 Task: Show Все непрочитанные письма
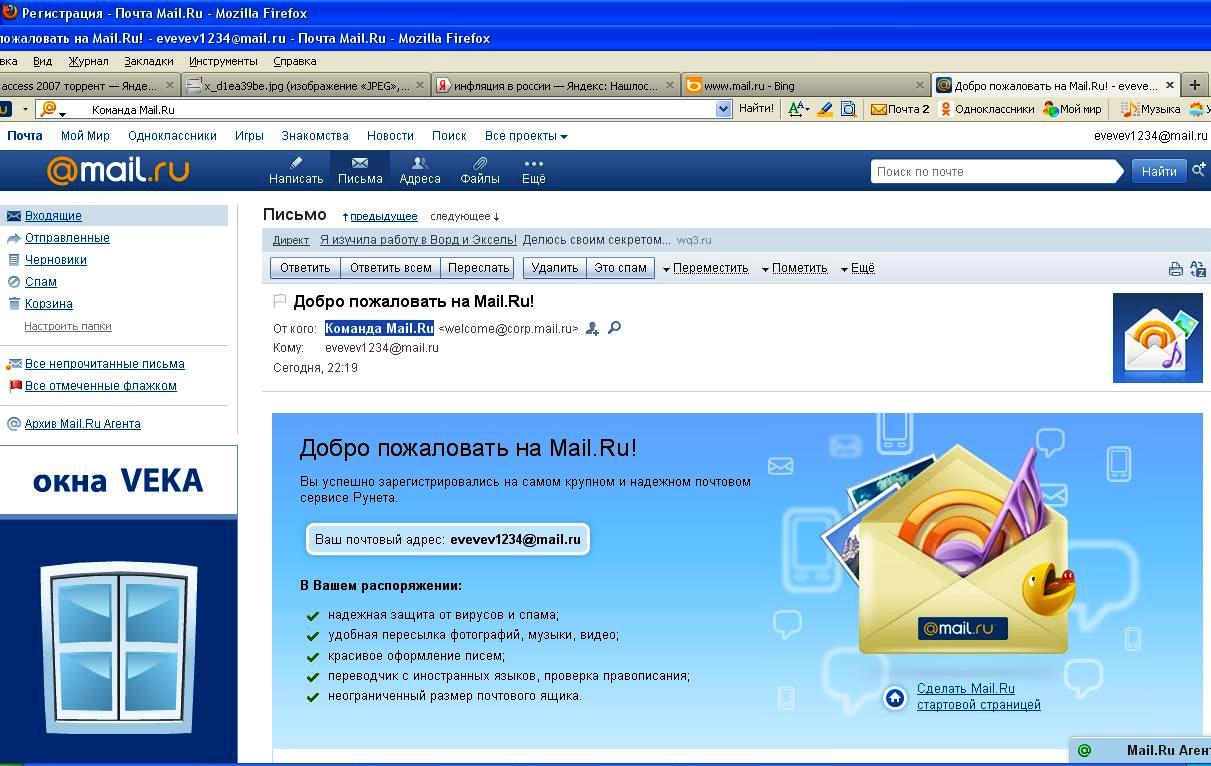(x=105, y=364)
